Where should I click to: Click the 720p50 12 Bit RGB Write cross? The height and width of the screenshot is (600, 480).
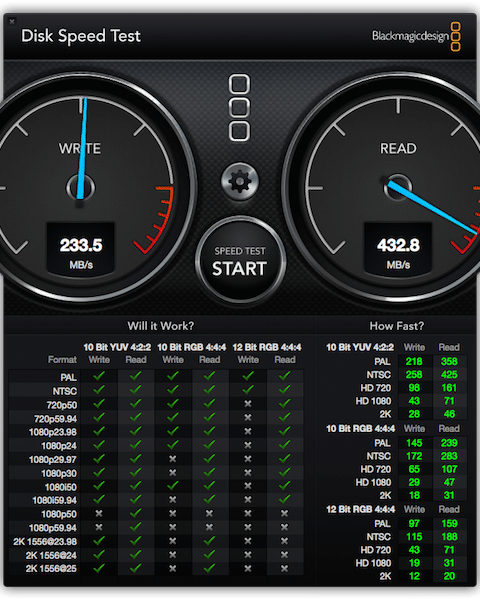(x=248, y=404)
